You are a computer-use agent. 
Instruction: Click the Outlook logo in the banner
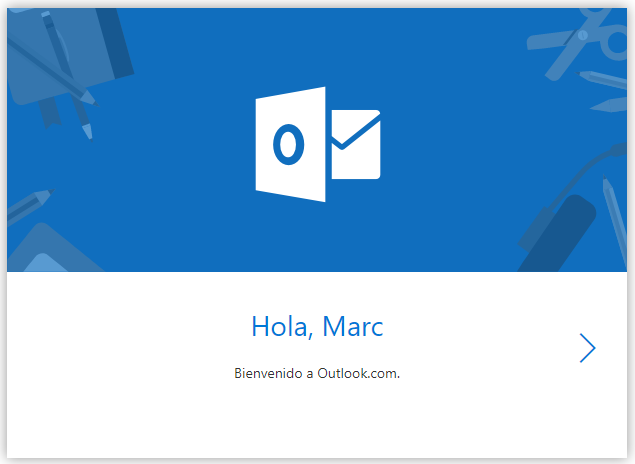click(x=317, y=144)
